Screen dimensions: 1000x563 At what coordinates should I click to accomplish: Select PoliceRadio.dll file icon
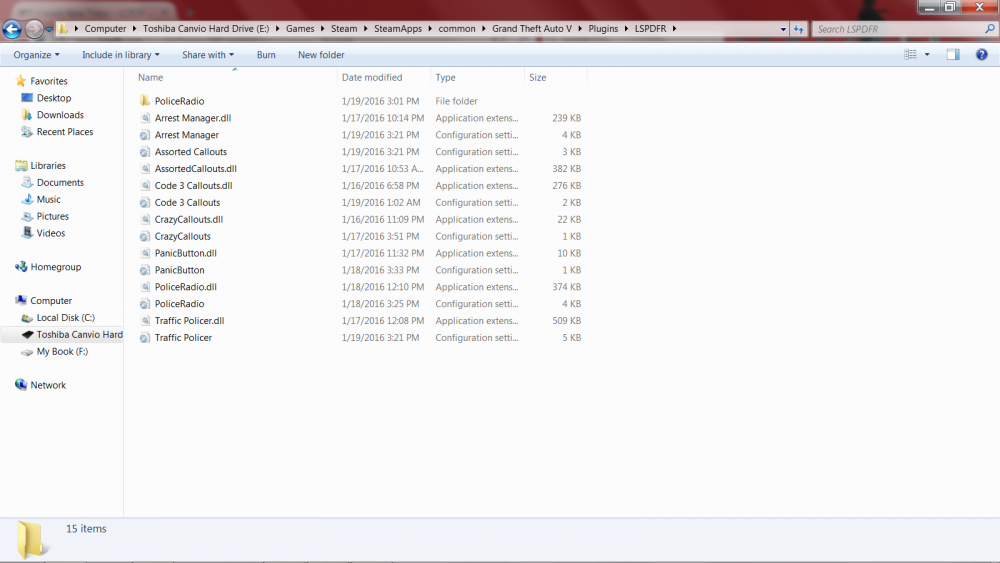coord(145,287)
